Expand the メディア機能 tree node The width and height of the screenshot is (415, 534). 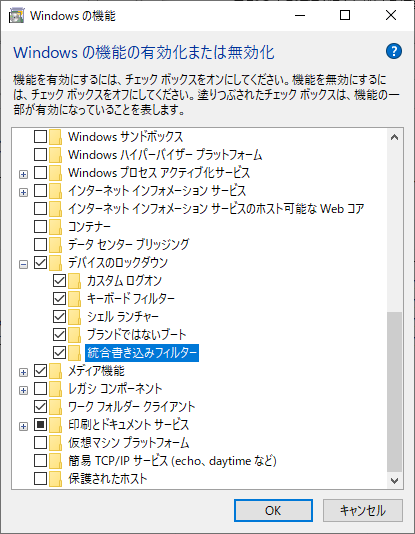[x=23, y=372]
